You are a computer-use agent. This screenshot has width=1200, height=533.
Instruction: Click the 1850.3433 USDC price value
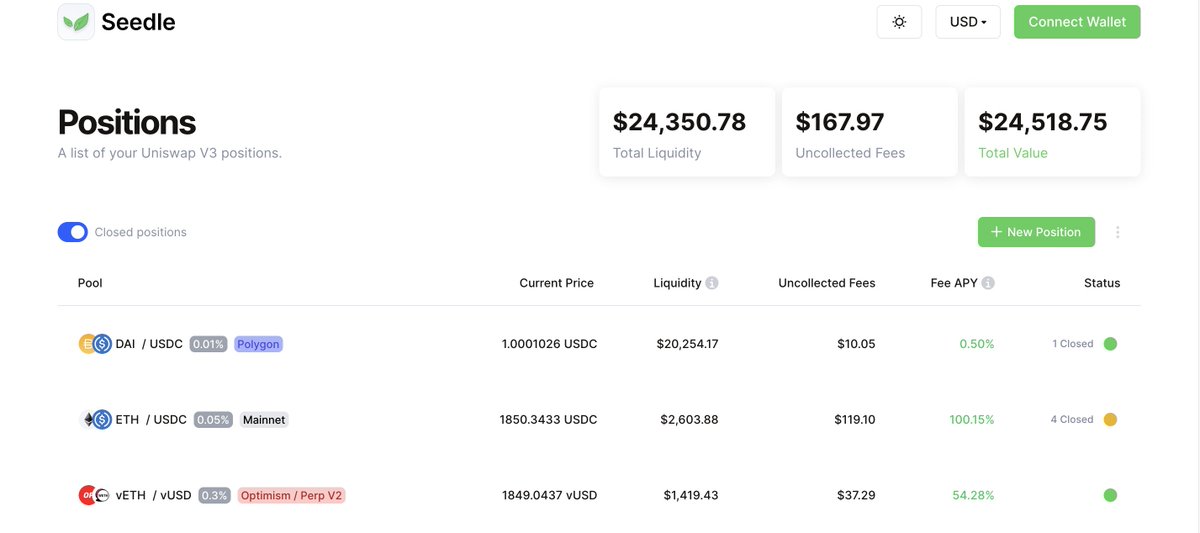click(548, 420)
